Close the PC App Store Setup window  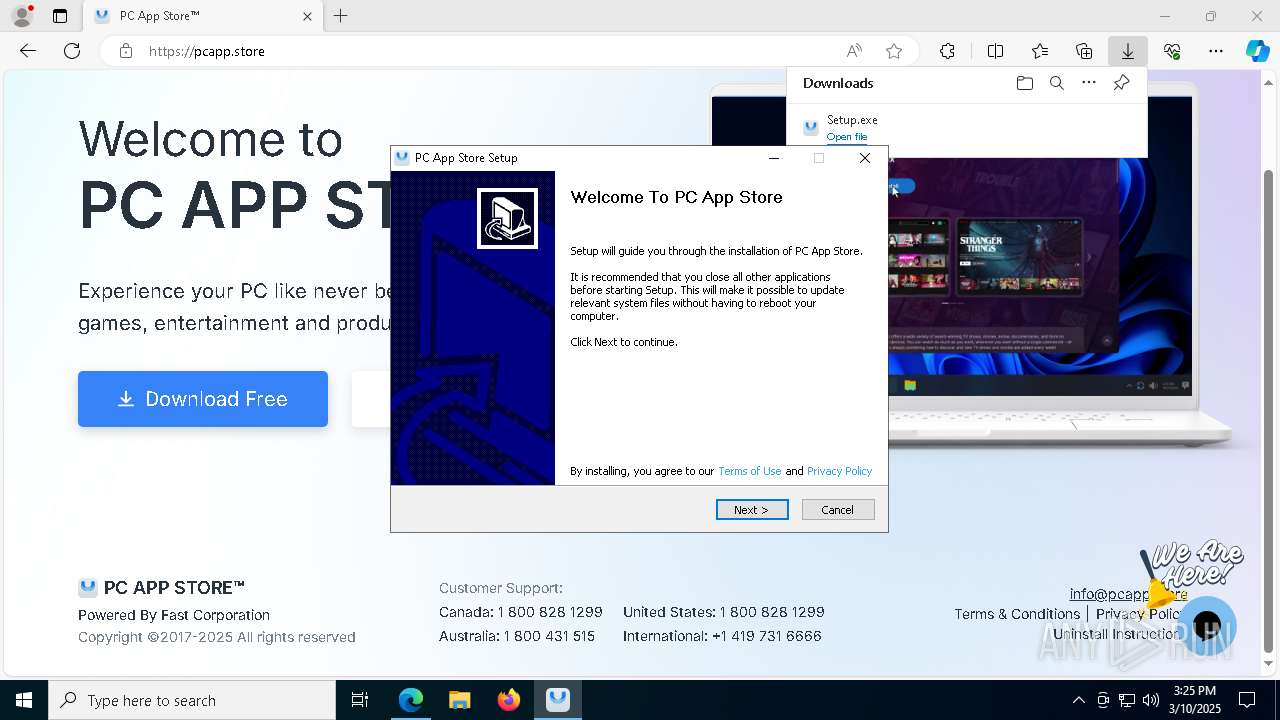865,158
